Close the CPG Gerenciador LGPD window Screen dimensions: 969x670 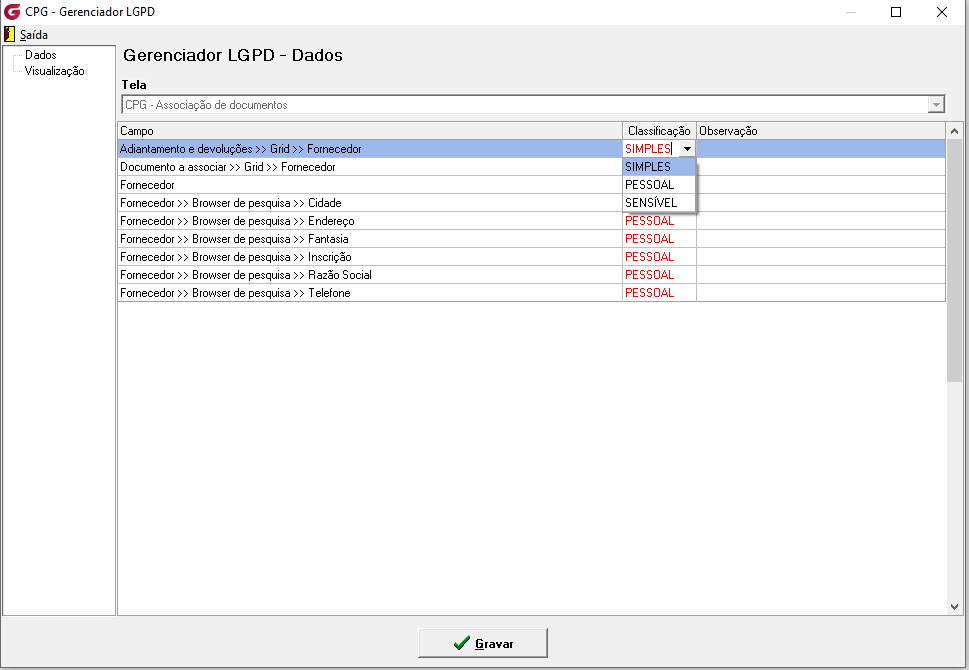[942, 12]
